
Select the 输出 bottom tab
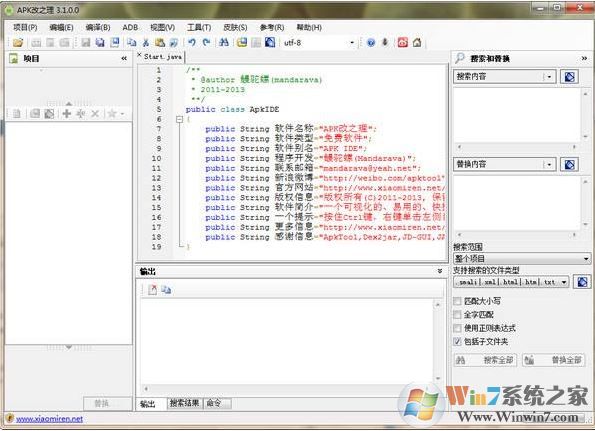[x=149, y=404]
